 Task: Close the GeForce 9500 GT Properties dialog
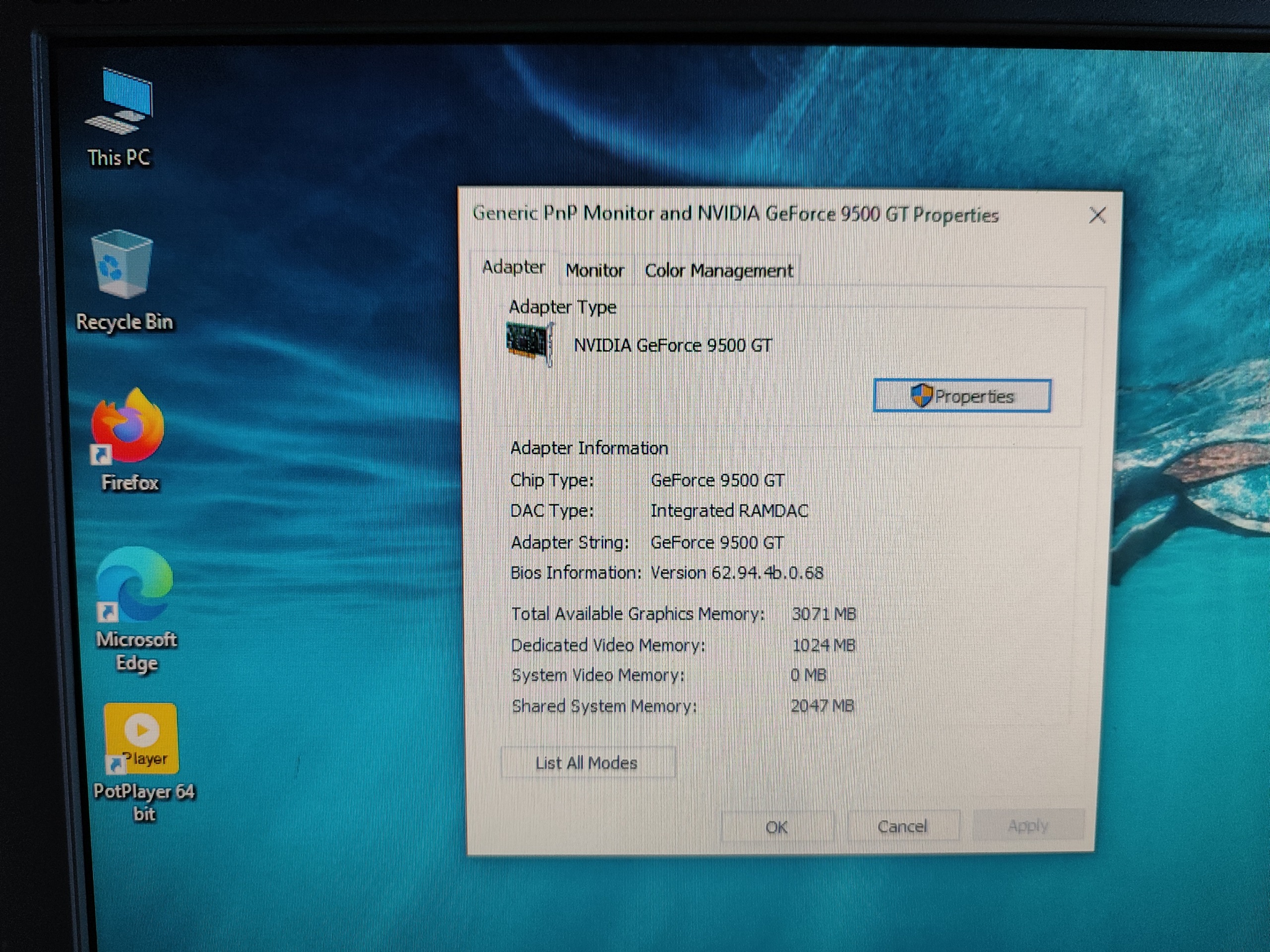tap(1097, 215)
